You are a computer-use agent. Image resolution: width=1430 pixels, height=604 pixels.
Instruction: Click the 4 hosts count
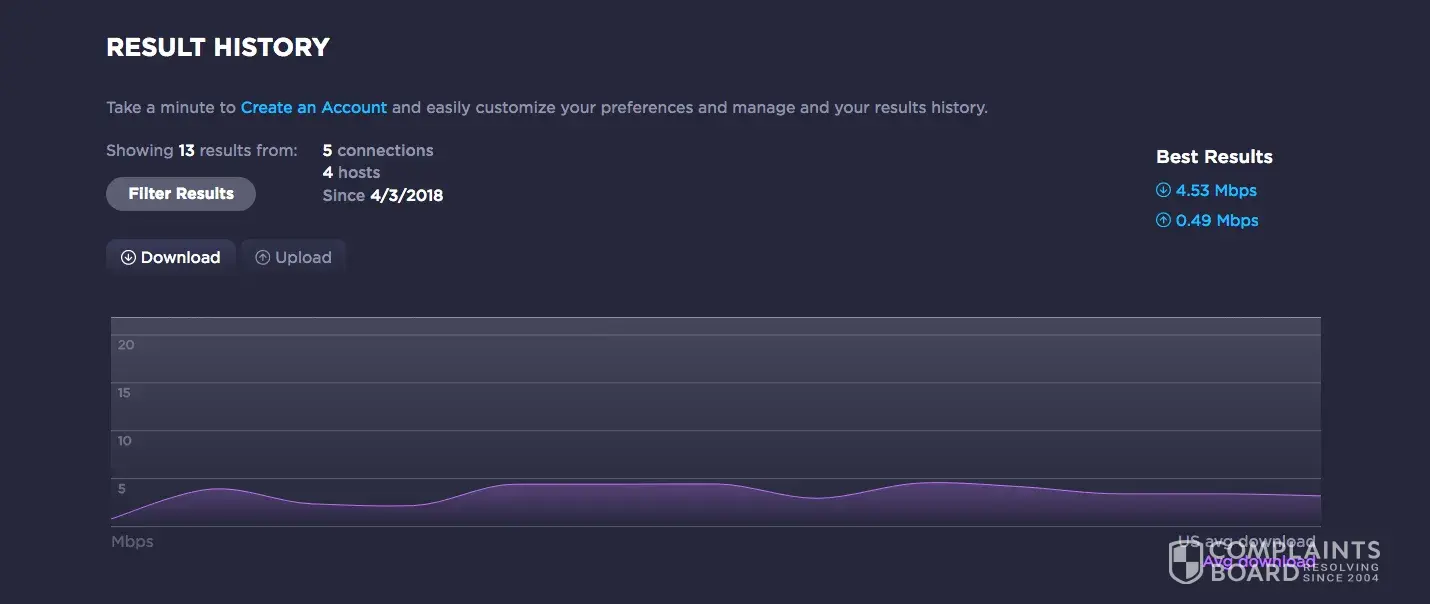click(351, 173)
